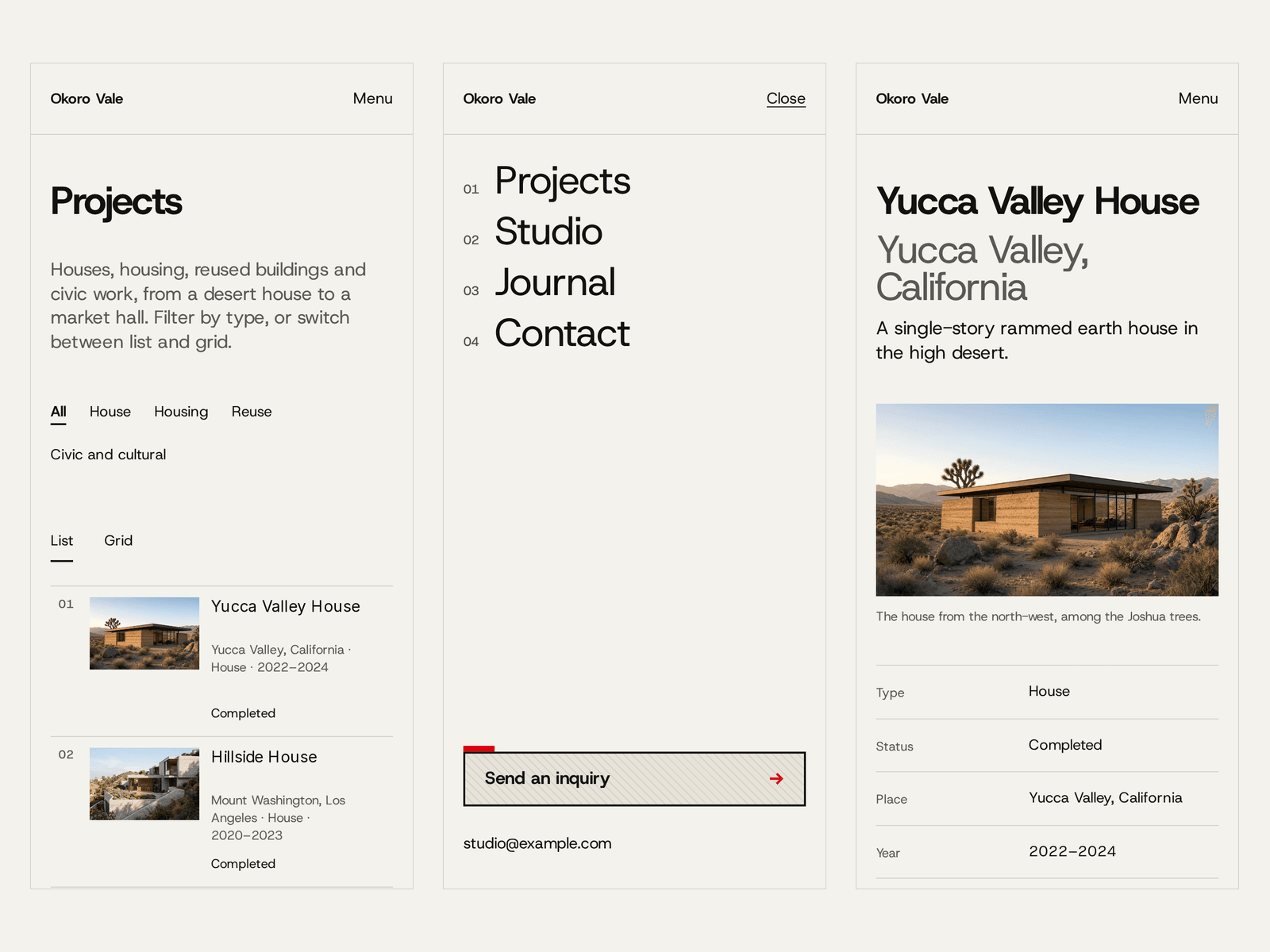
Task: Close the navigation menu overlay
Action: tap(786, 98)
